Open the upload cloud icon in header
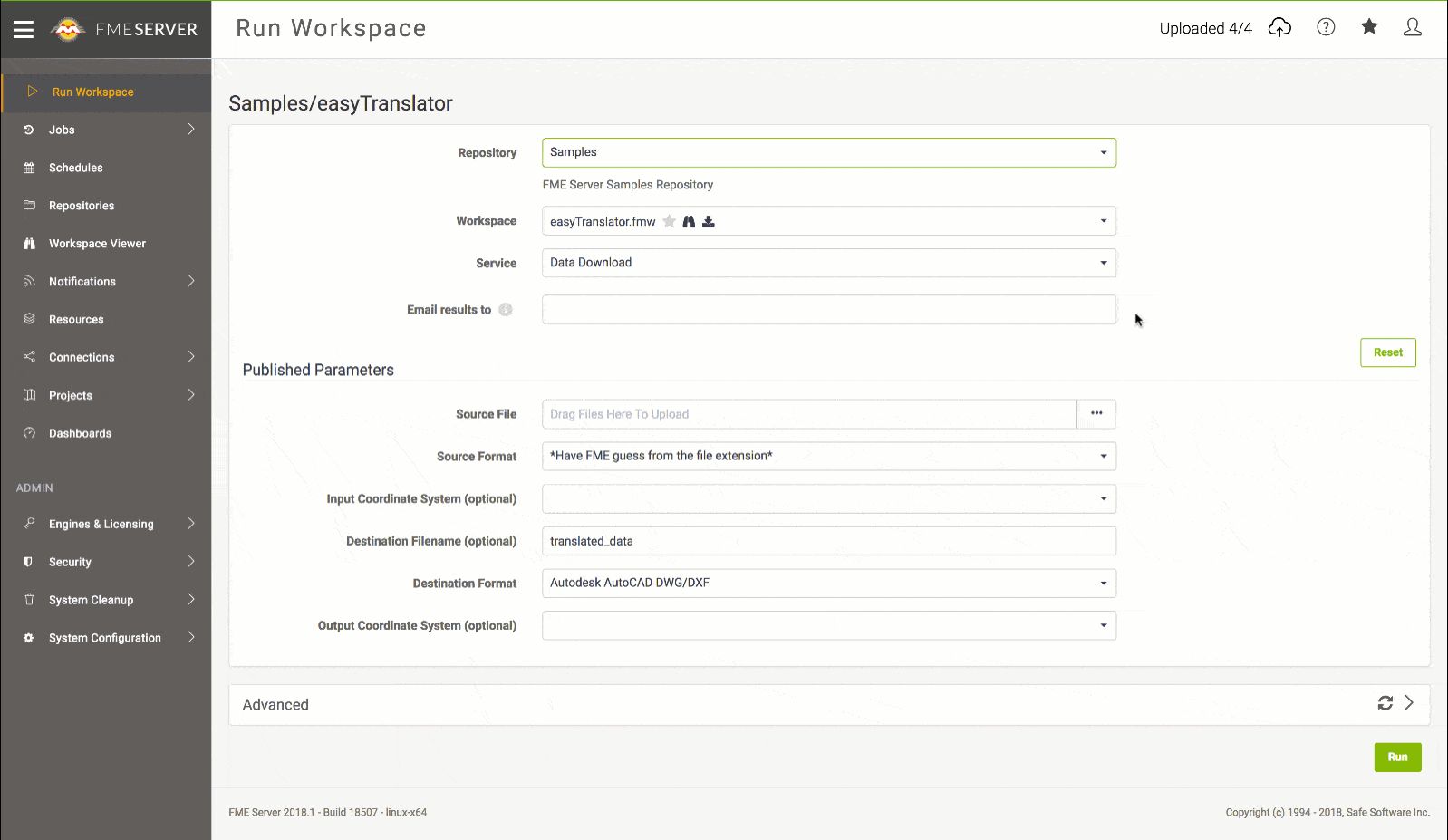This screenshot has width=1448, height=840. [1279, 27]
